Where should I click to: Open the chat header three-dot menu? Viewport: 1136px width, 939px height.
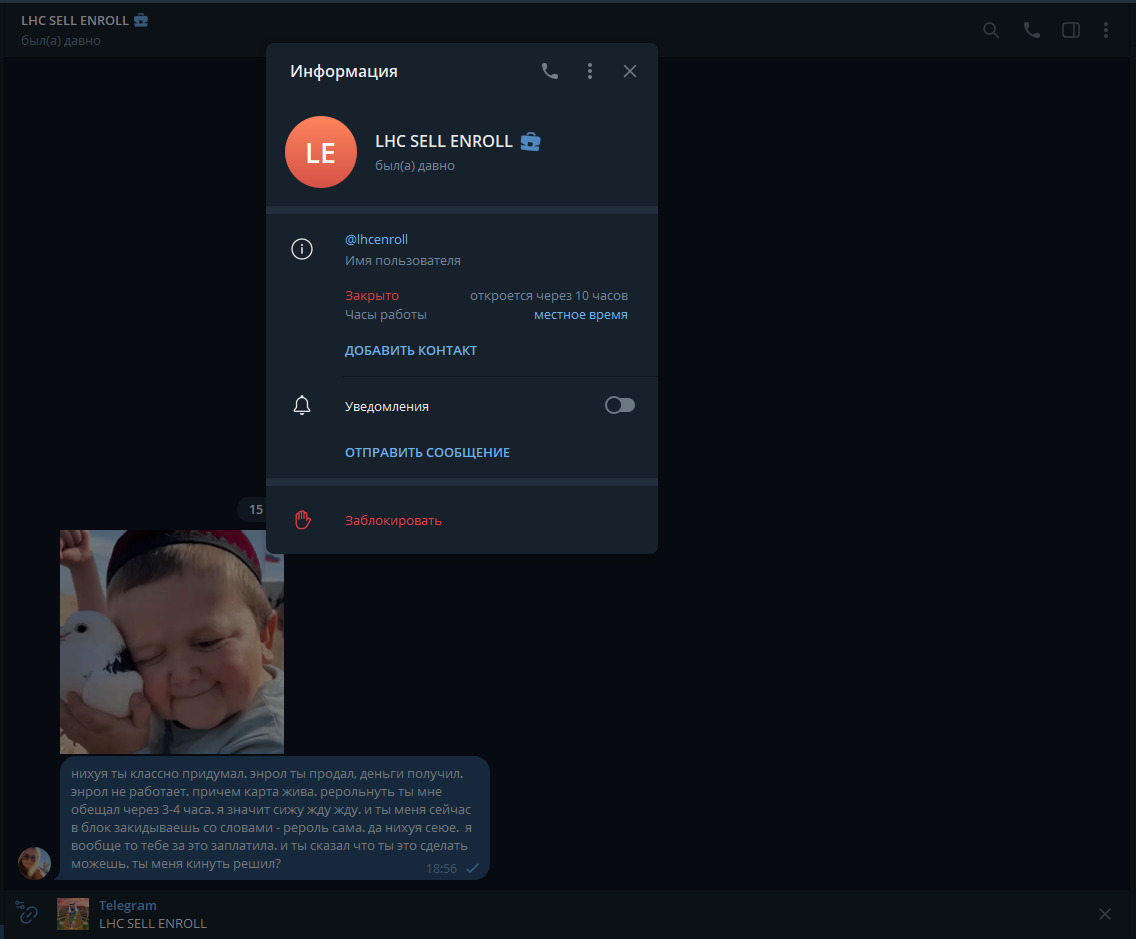tap(1105, 30)
